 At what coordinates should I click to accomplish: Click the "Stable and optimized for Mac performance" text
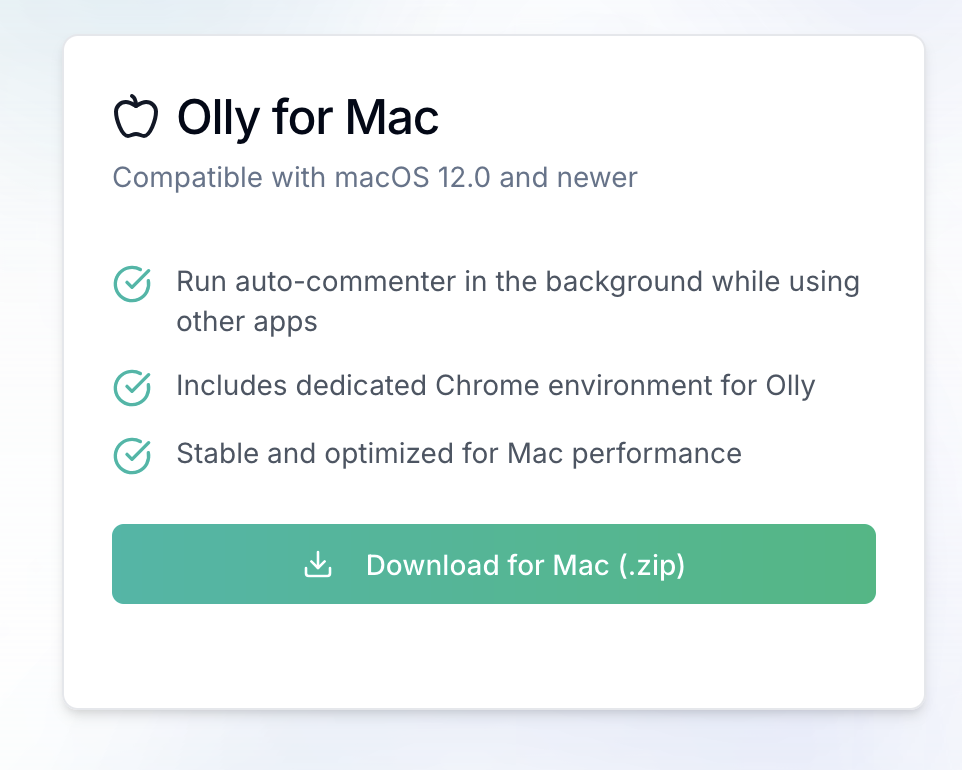tap(458, 454)
